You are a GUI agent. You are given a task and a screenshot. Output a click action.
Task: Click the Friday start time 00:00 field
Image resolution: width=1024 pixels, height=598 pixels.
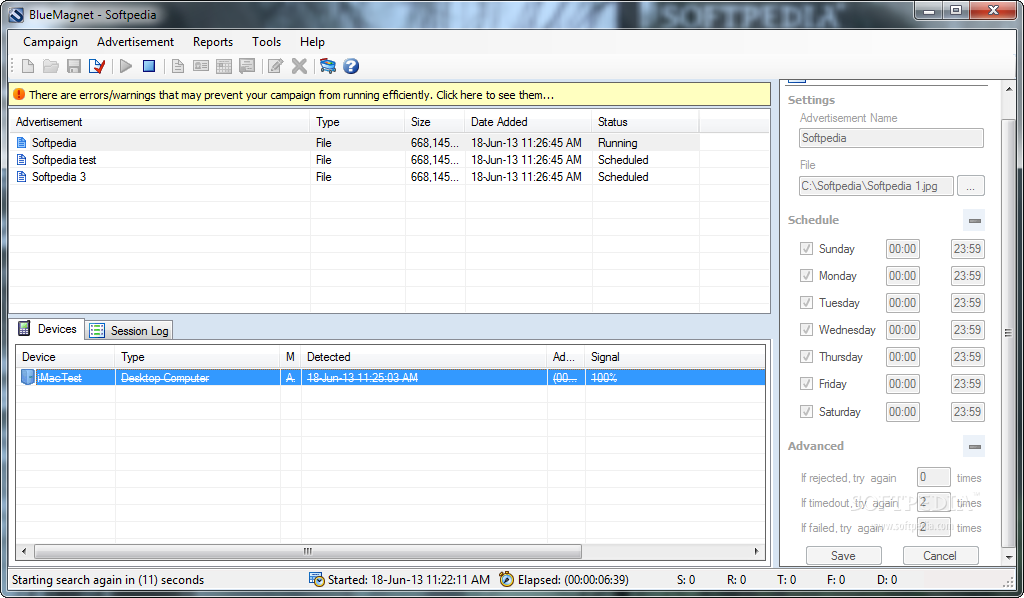click(903, 384)
